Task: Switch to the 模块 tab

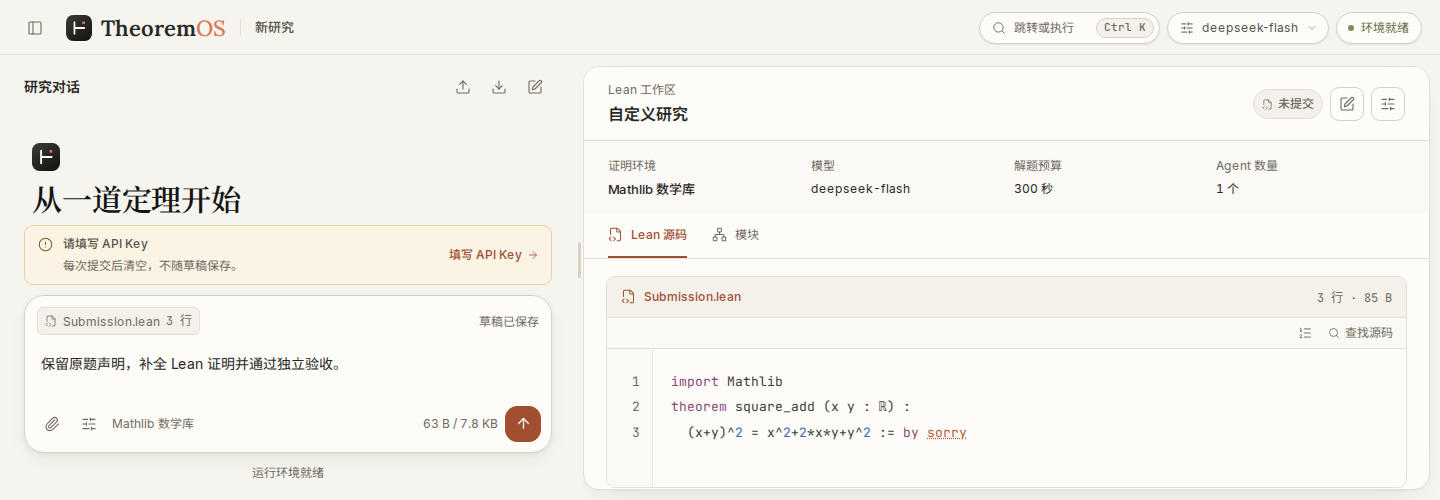Action: pyautogui.click(x=735, y=235)
